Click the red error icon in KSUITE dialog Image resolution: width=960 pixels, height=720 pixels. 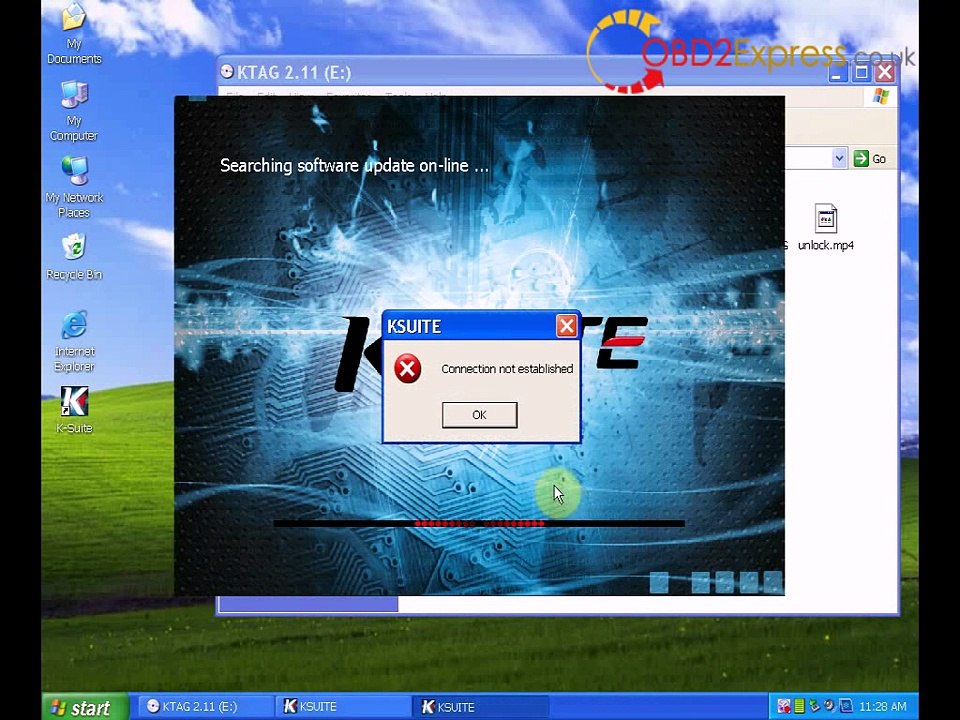click(x=407, y=369)
